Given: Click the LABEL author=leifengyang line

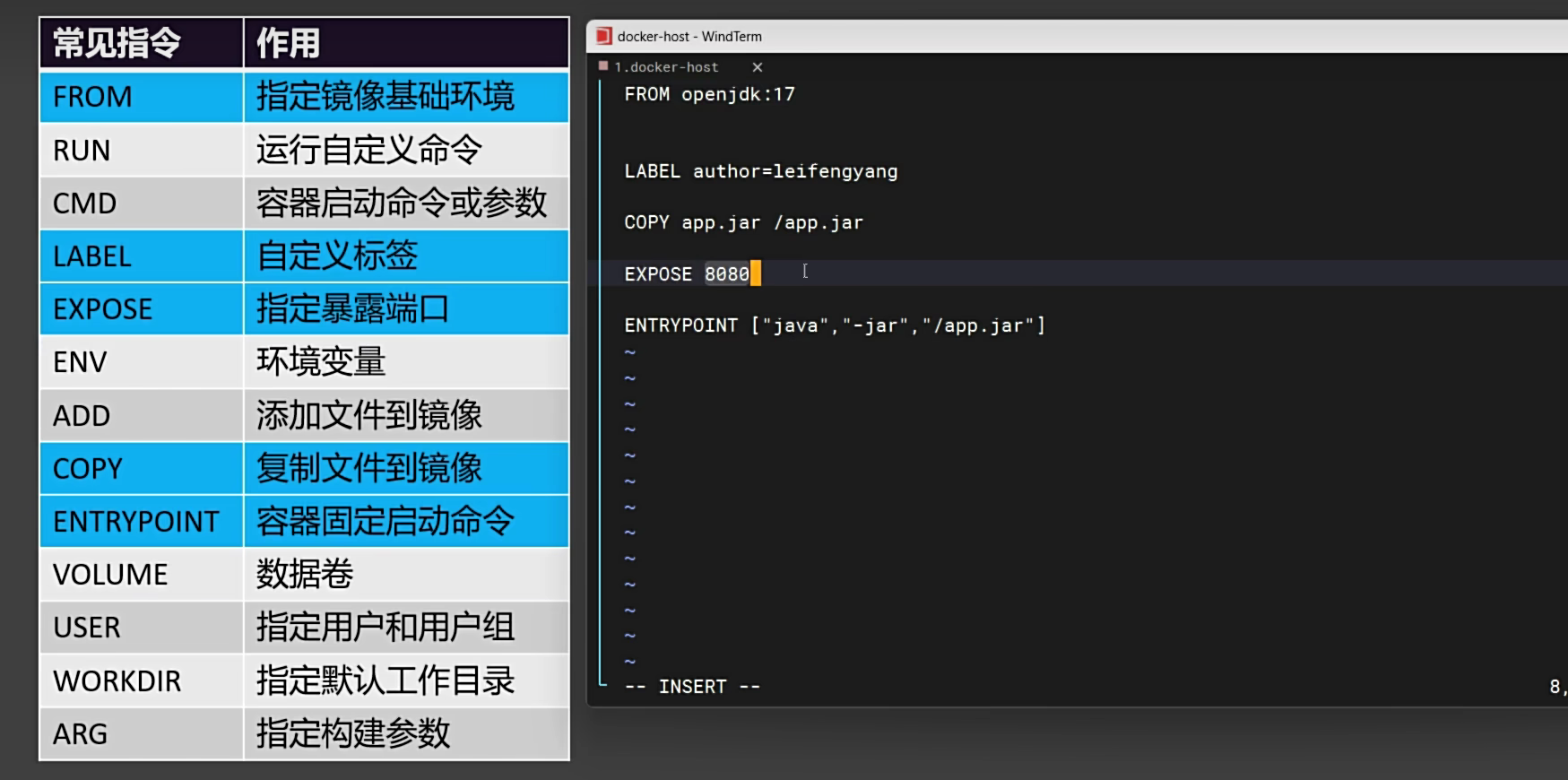Looking at the screenshot, I should [x=760, y=171].
